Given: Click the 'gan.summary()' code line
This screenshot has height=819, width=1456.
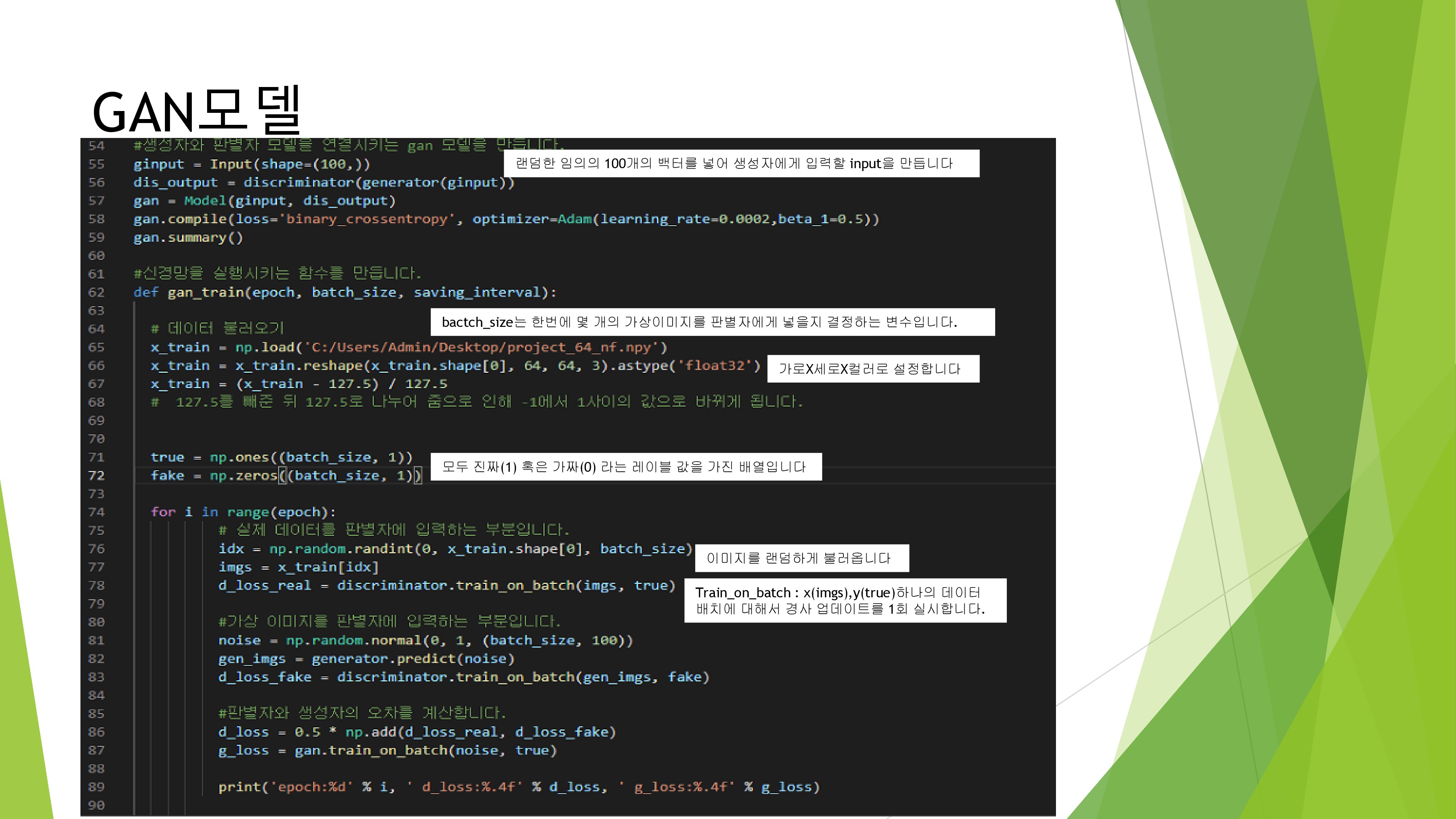Looking at the screenshot, I should tap(188, 237).
